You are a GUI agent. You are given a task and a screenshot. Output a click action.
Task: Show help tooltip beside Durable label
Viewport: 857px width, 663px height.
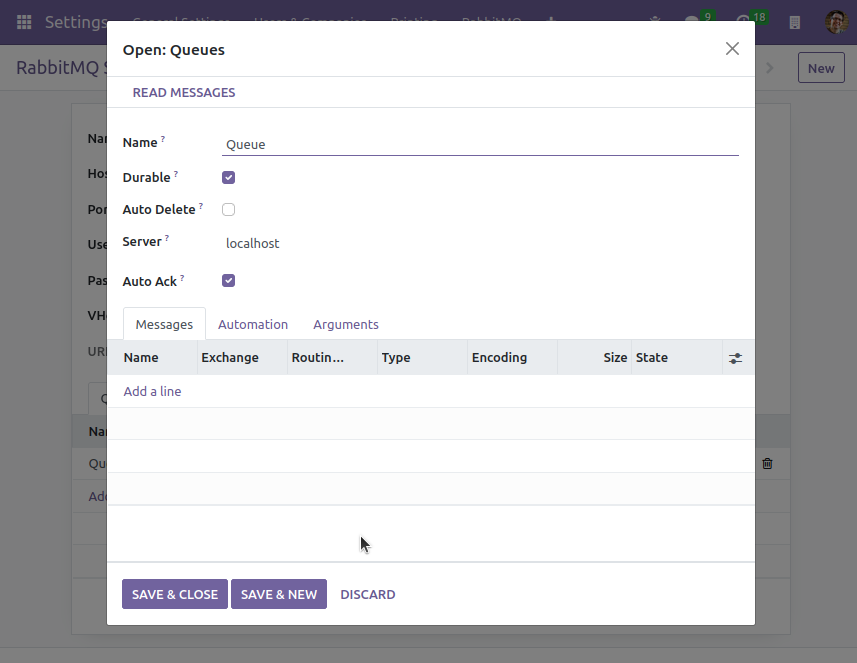pos(175,174)
